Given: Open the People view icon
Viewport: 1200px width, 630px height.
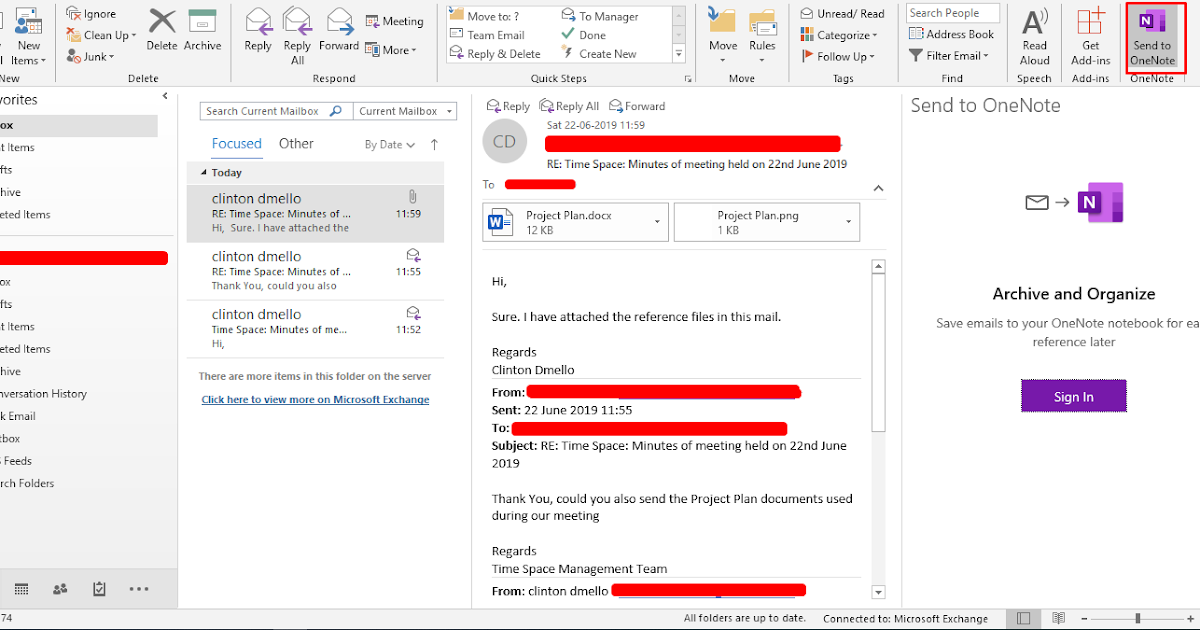Looking at the screenshot, I should 60,588.
